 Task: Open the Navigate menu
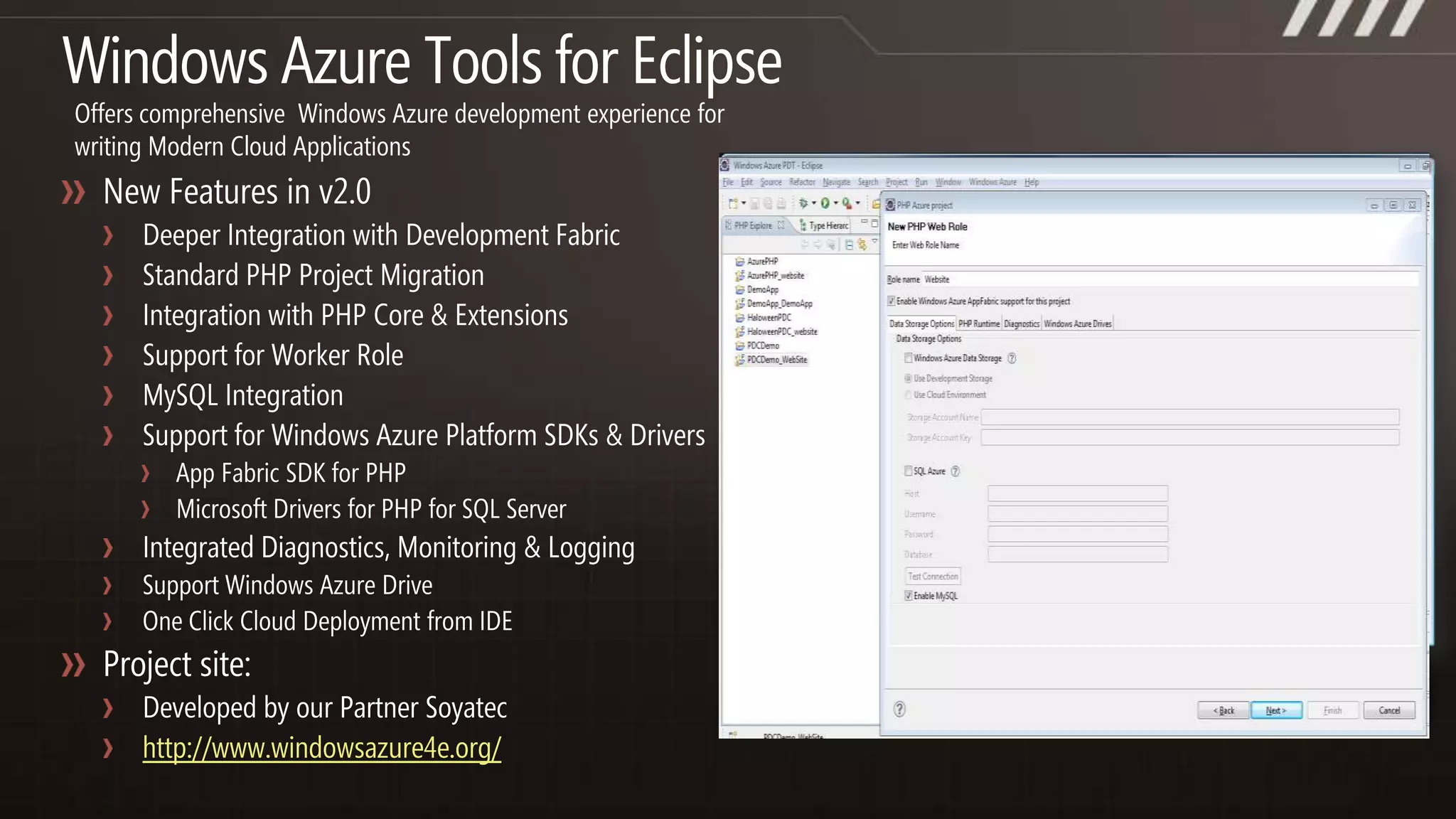point(836,183)
